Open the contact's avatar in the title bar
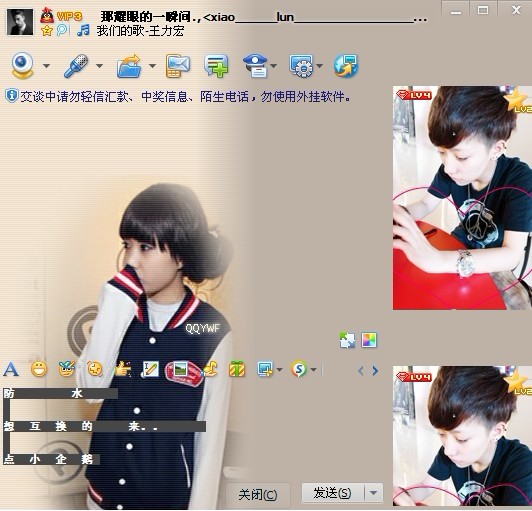The height and width of the screenshot is (511, 532). point(20,22)
